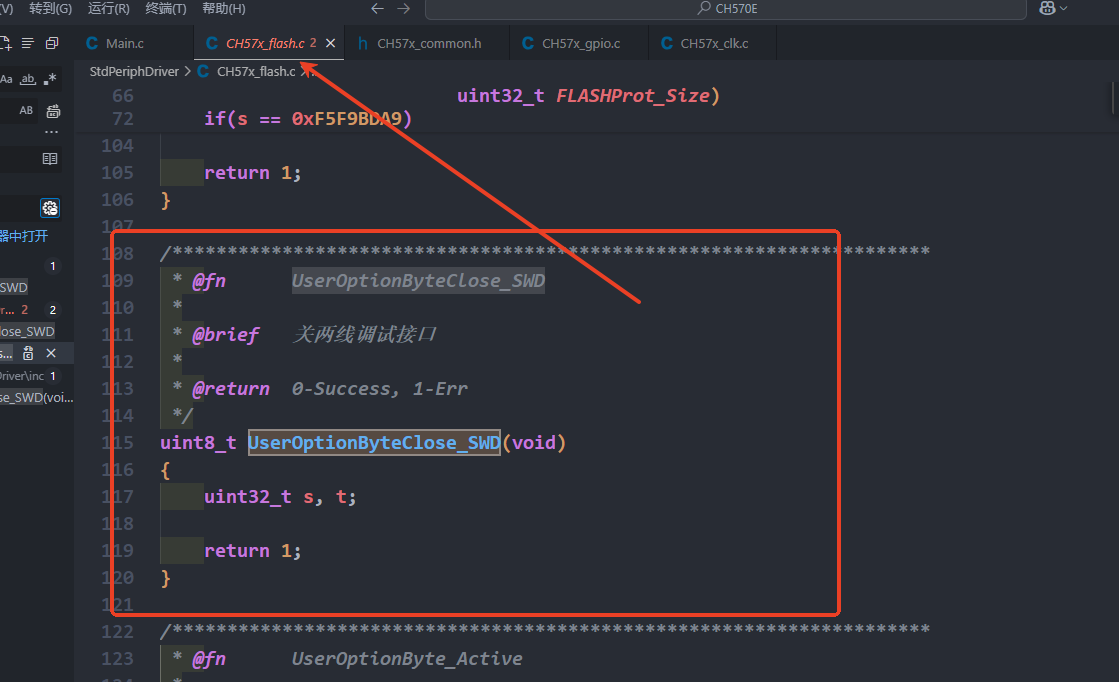This screenshot has width=1119, height=682.
Task: Click the view as tree list icon
Action: tap(28, 43)
